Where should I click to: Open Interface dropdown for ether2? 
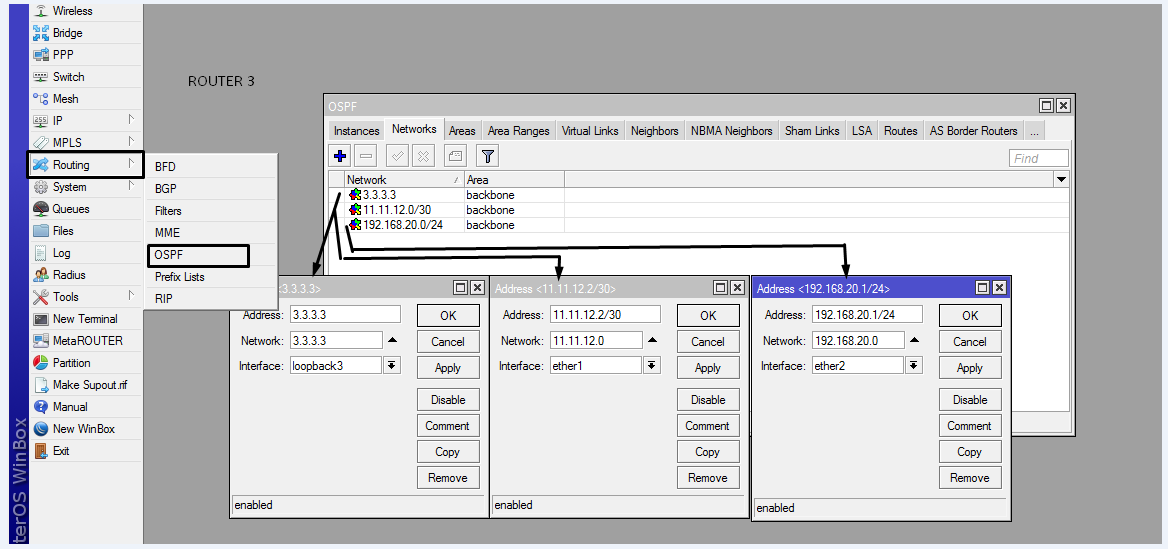914,365
